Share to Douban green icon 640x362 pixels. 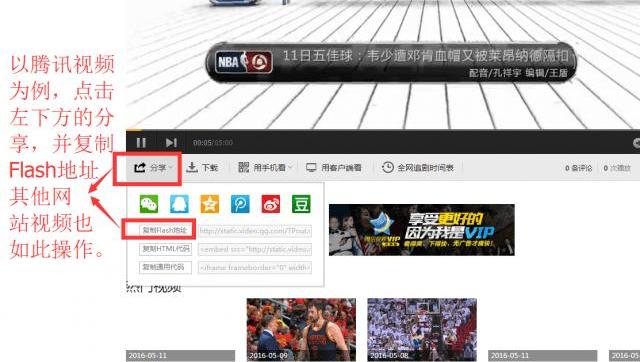[x=301, y=204]
